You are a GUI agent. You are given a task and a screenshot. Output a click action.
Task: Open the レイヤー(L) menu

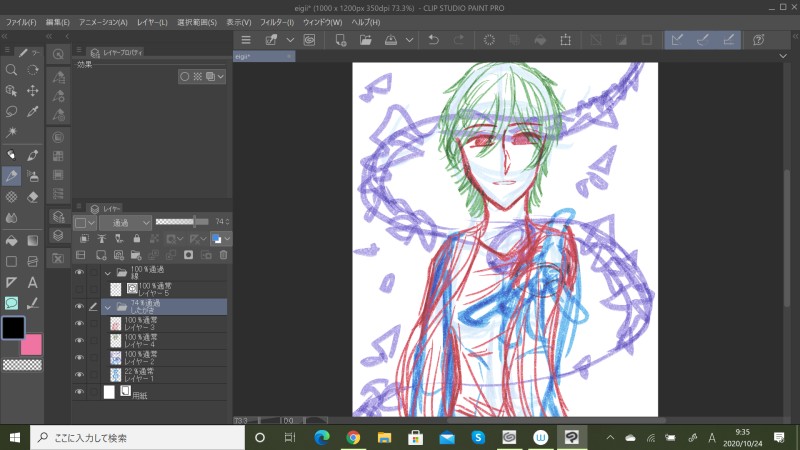coord(152,21)
